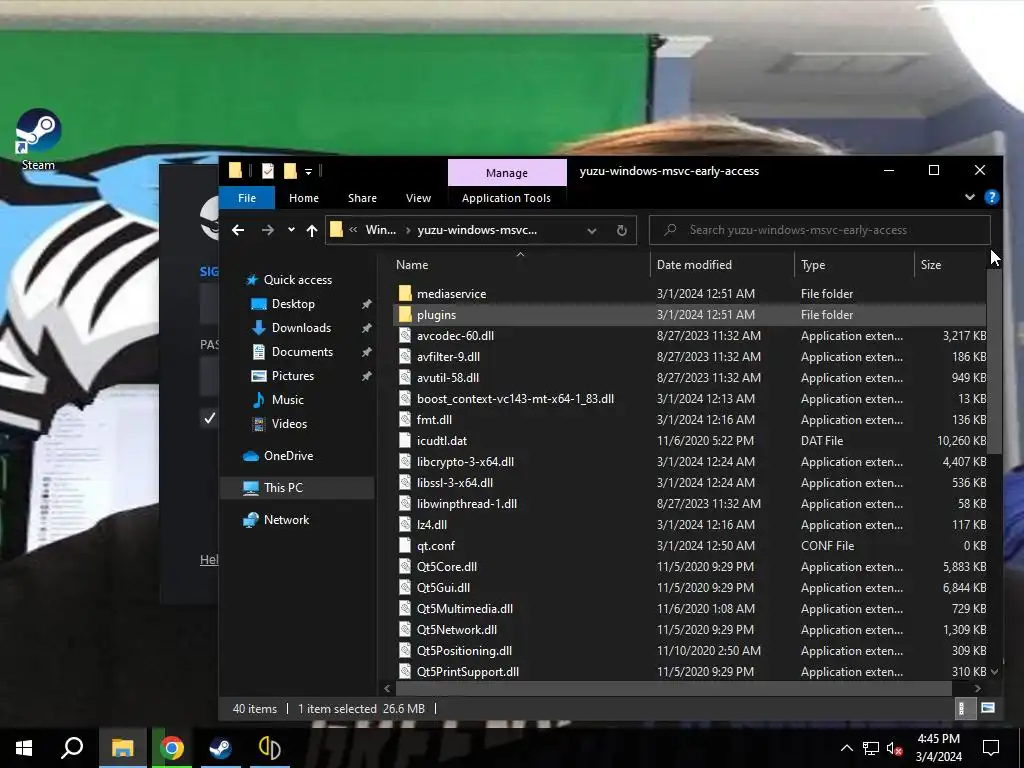The width and height of the screenshot is (1024, 768).
Task: Go up one folder level
Action: coord(312,230)
